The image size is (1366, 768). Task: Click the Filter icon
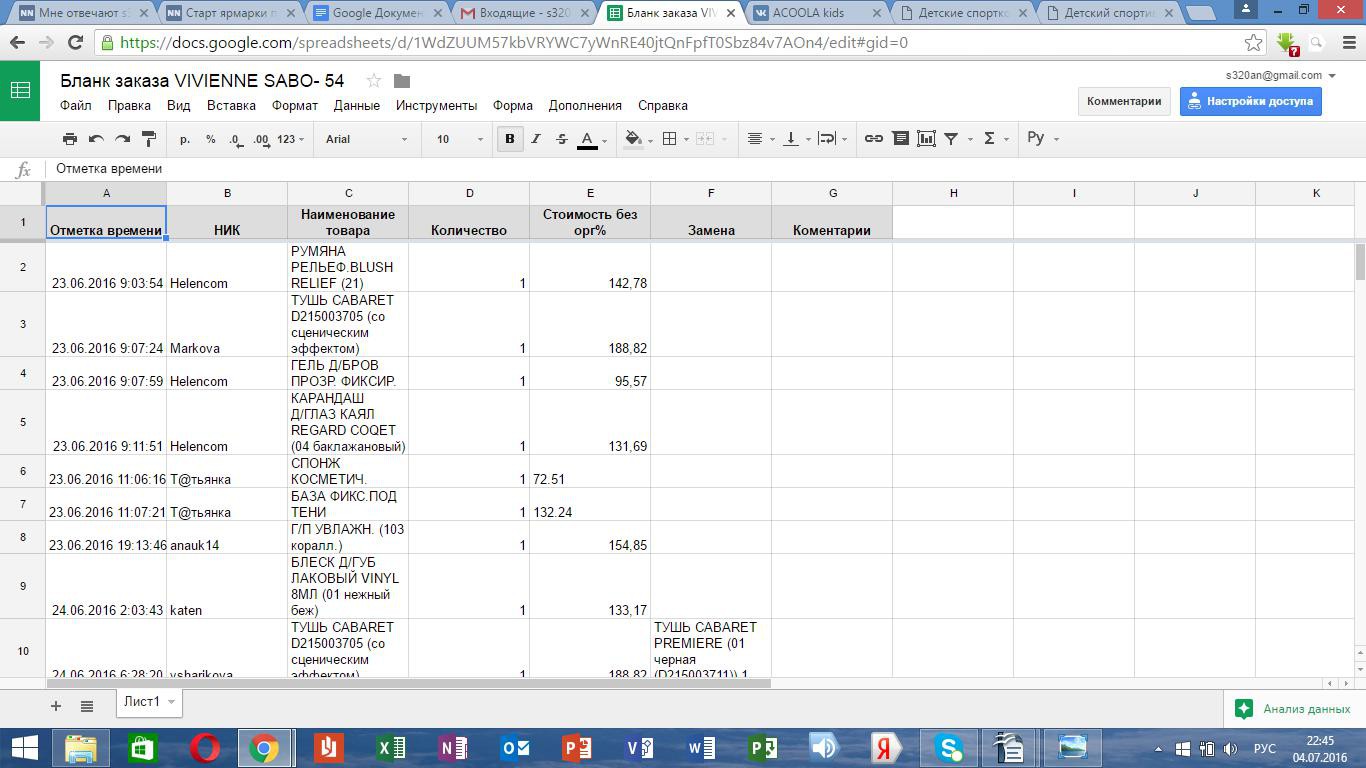click(x=952, y=139)
